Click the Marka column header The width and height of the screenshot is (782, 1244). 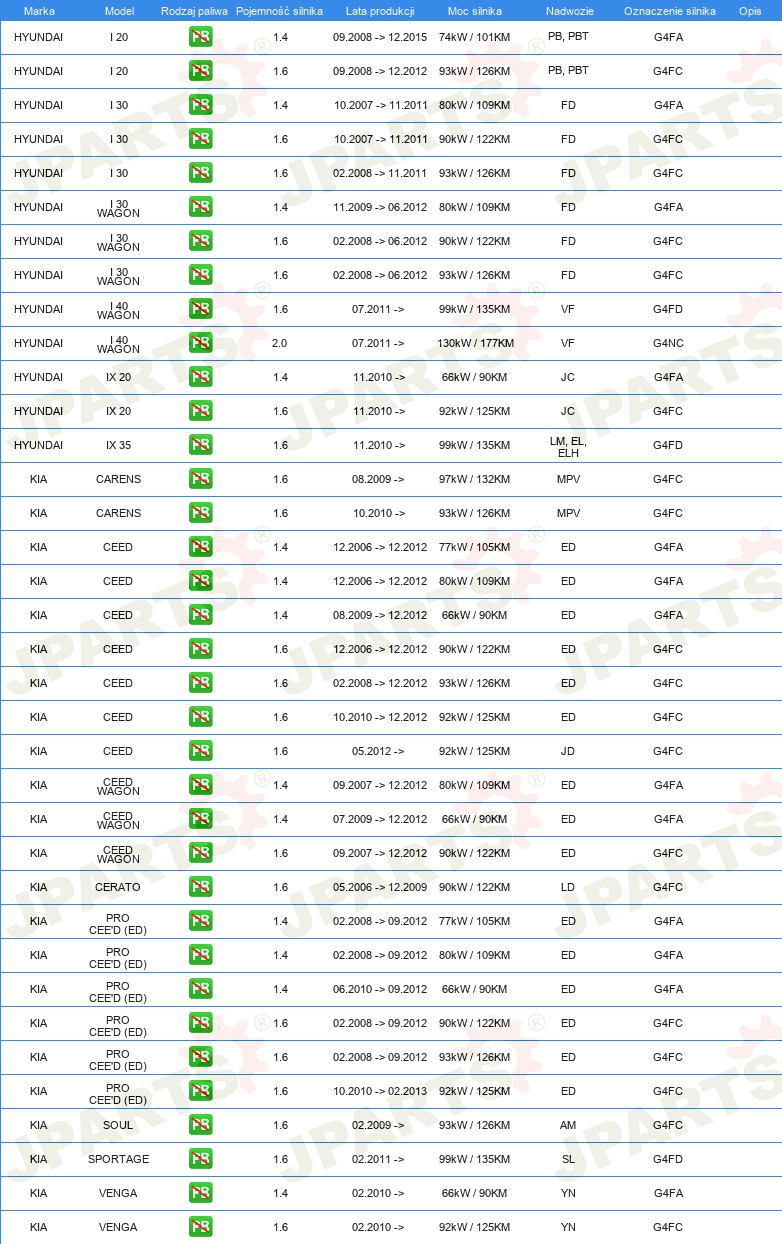[39, 10]
